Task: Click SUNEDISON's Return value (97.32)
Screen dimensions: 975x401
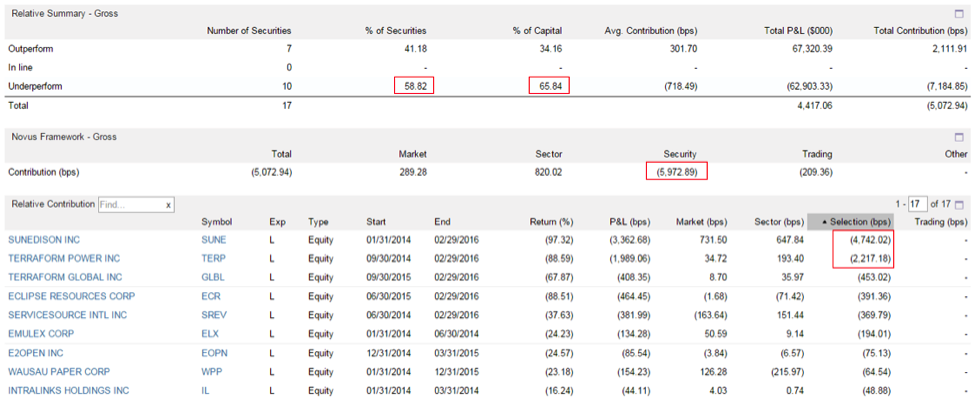Action: point(558,239)
